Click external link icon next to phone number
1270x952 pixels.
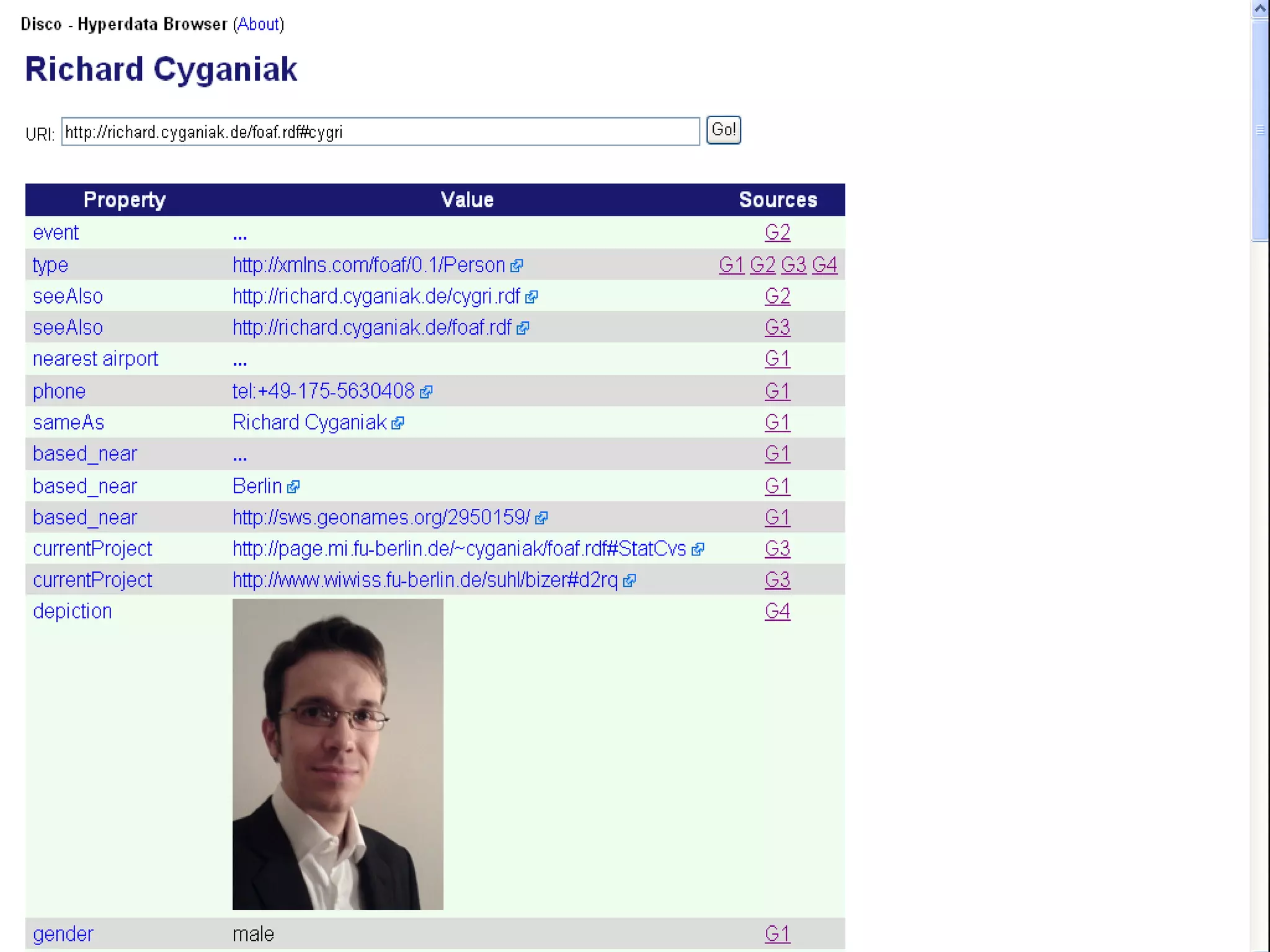click(x=426, y=392)
